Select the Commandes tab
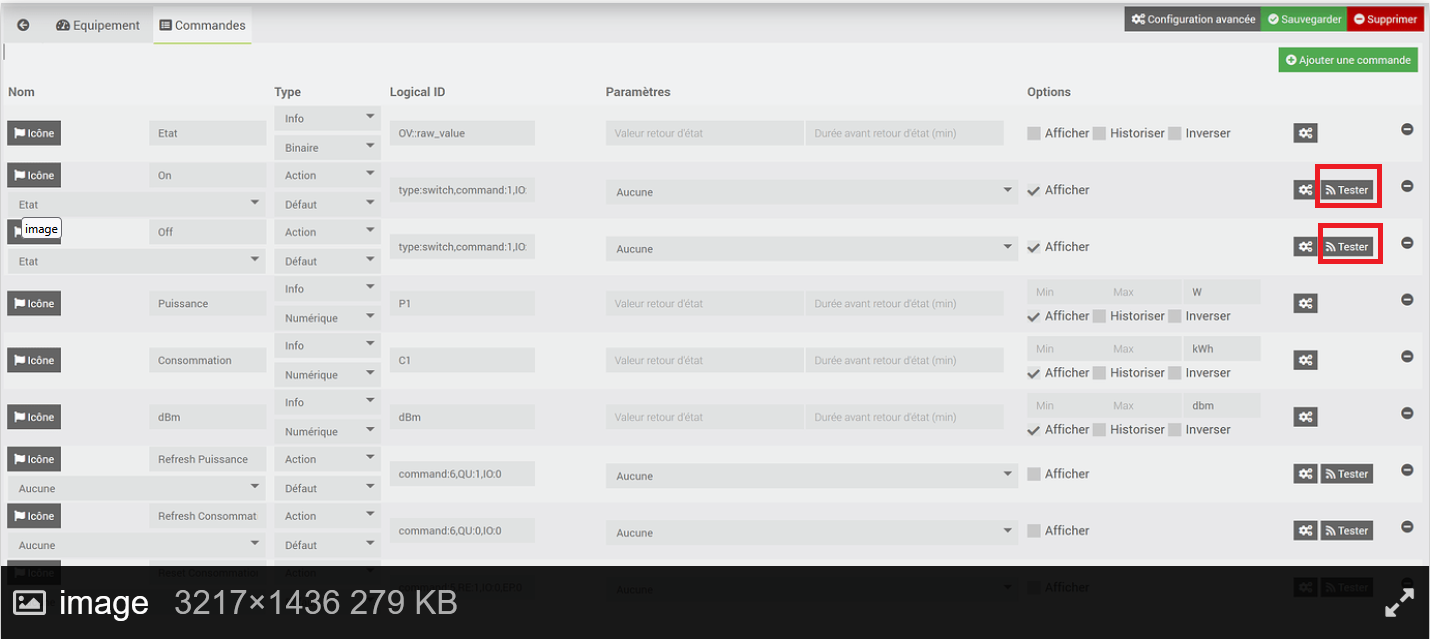Viewport: 1430px width, 639px height. coord(203,25)
